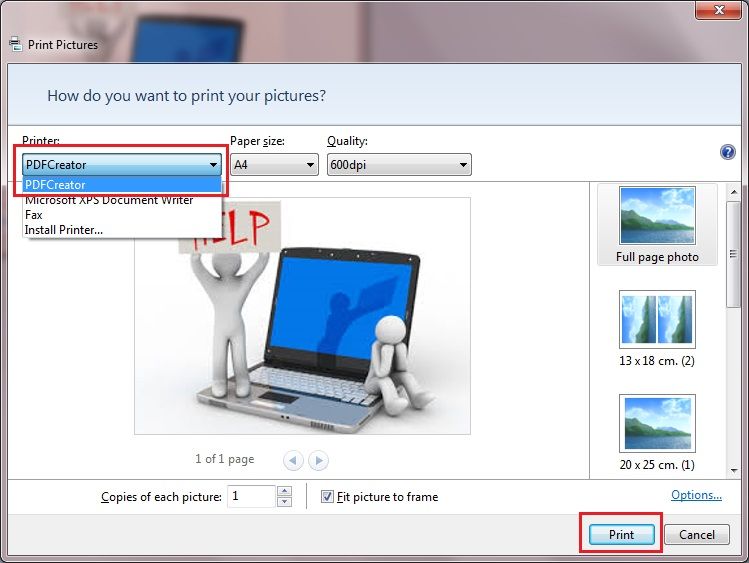Image resolution: width=749 pixels, height=563 pixels.
Task: Choose the 13 x 18 cm. (2) layout
Action: pos(657,329)
